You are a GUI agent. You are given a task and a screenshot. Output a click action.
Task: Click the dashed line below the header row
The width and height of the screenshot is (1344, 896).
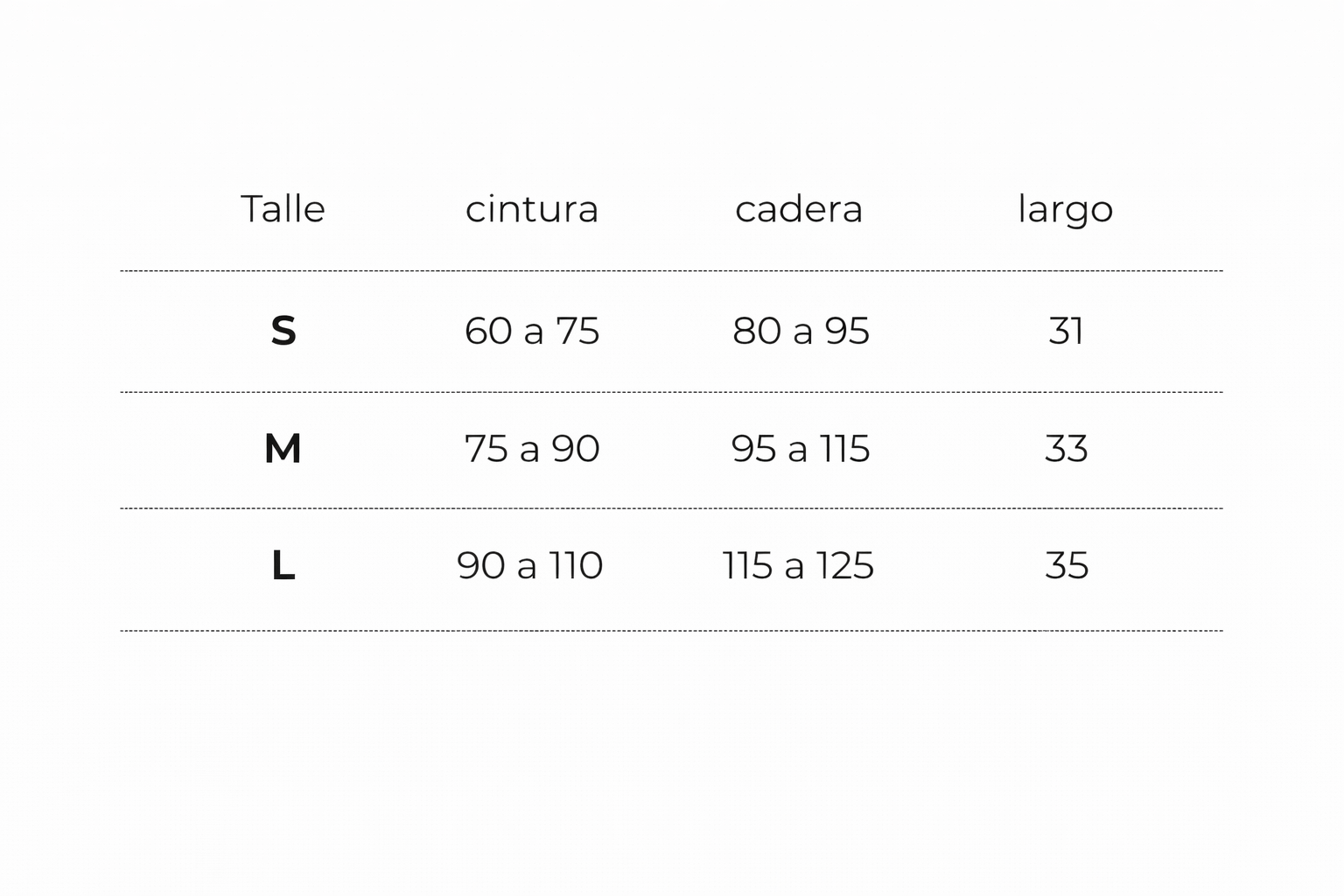(671, 271)
